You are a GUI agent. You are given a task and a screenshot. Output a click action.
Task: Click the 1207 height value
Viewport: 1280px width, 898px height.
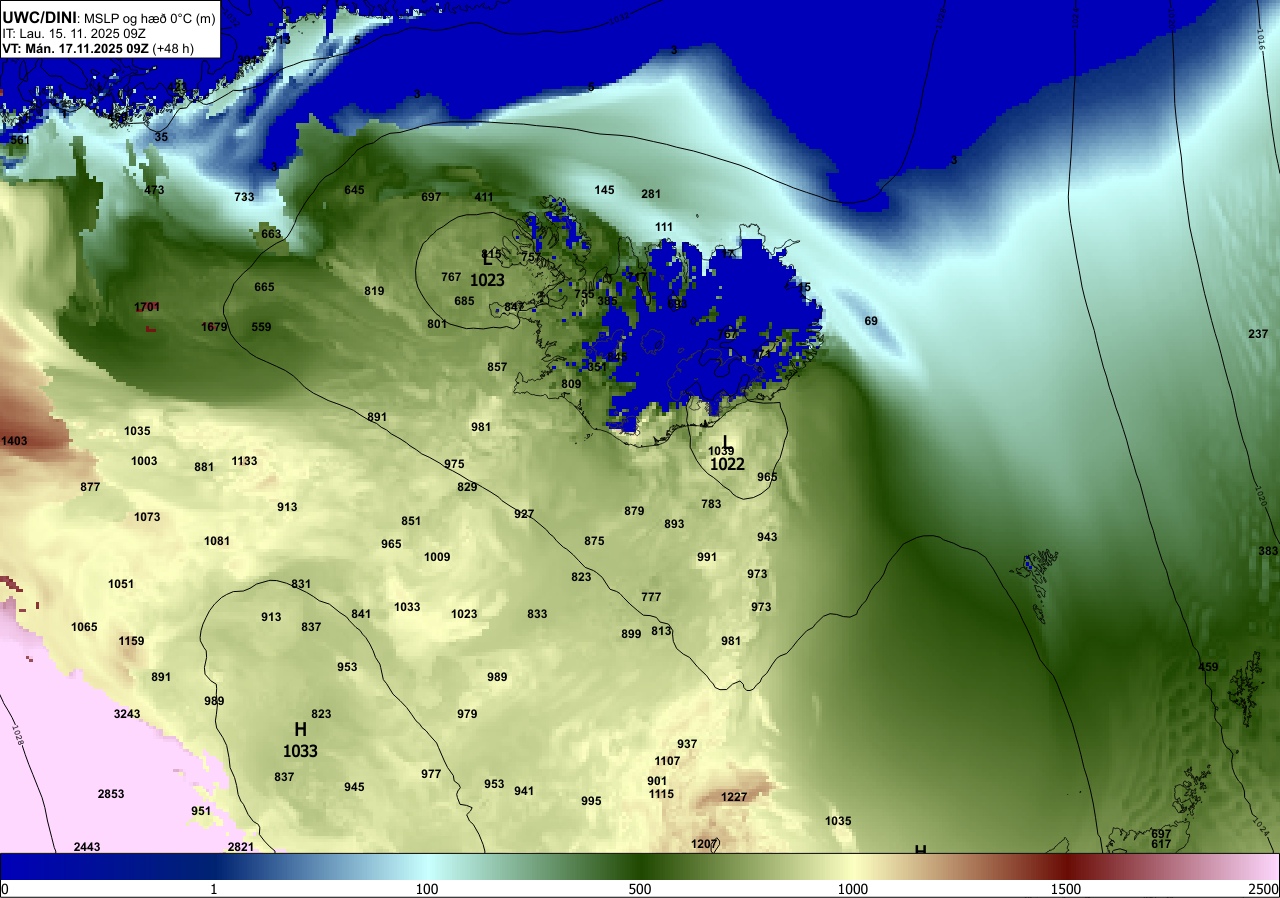(704, 844)
